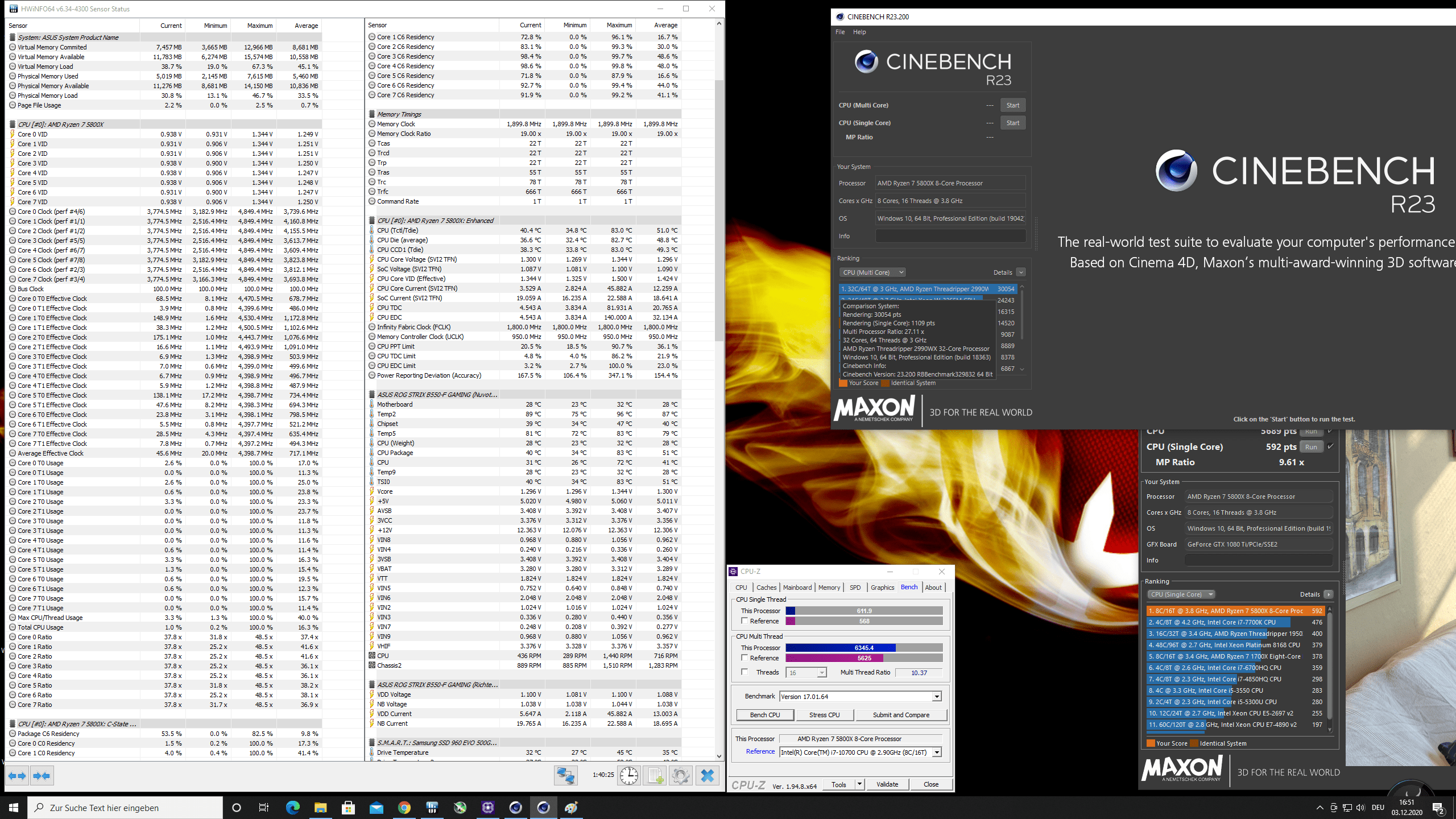This screenshot has width=1456, height=819.
Task: Open Help menu in Cinebench
Action: pos(859,32)
